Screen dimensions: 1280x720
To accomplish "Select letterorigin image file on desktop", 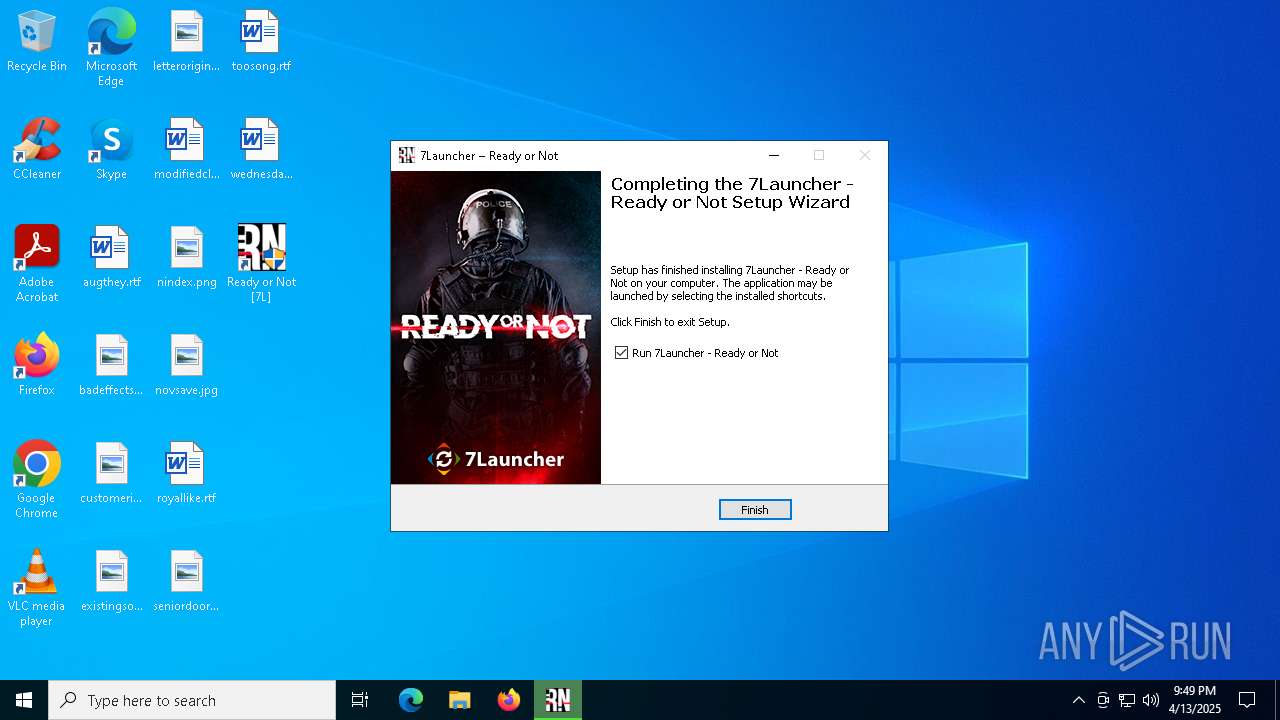I will click(186, 42).
